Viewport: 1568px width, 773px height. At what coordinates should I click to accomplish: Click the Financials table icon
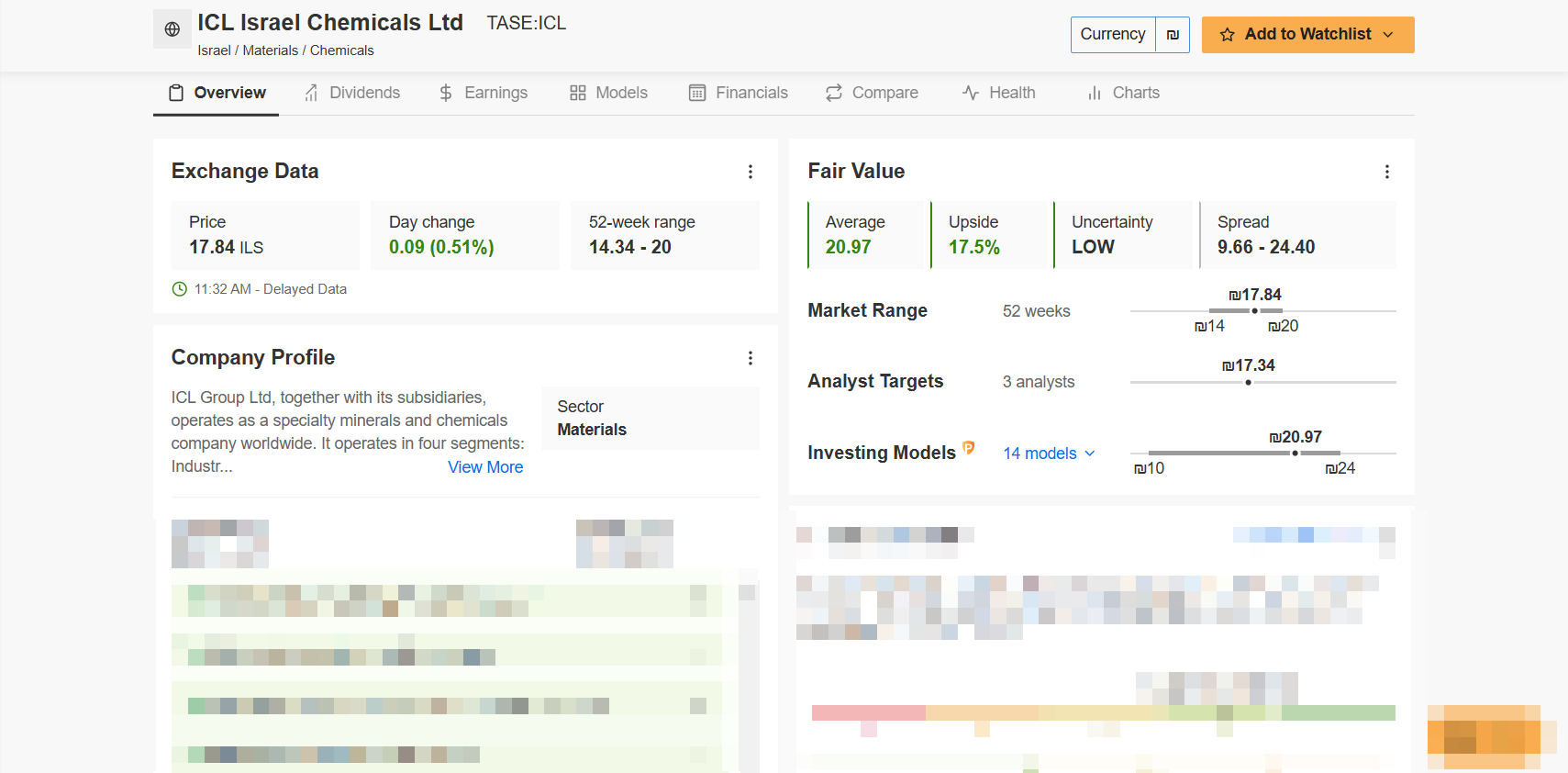coord(697,93)
